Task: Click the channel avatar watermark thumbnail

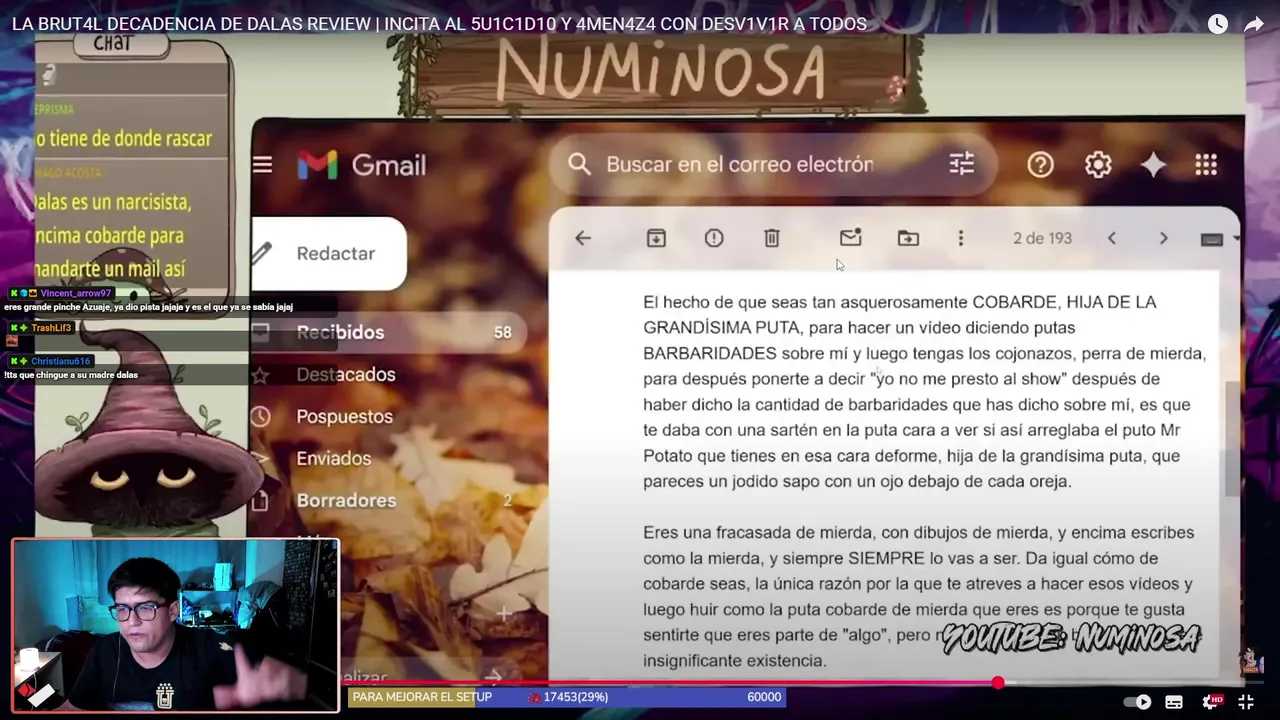Action: 1250,661
